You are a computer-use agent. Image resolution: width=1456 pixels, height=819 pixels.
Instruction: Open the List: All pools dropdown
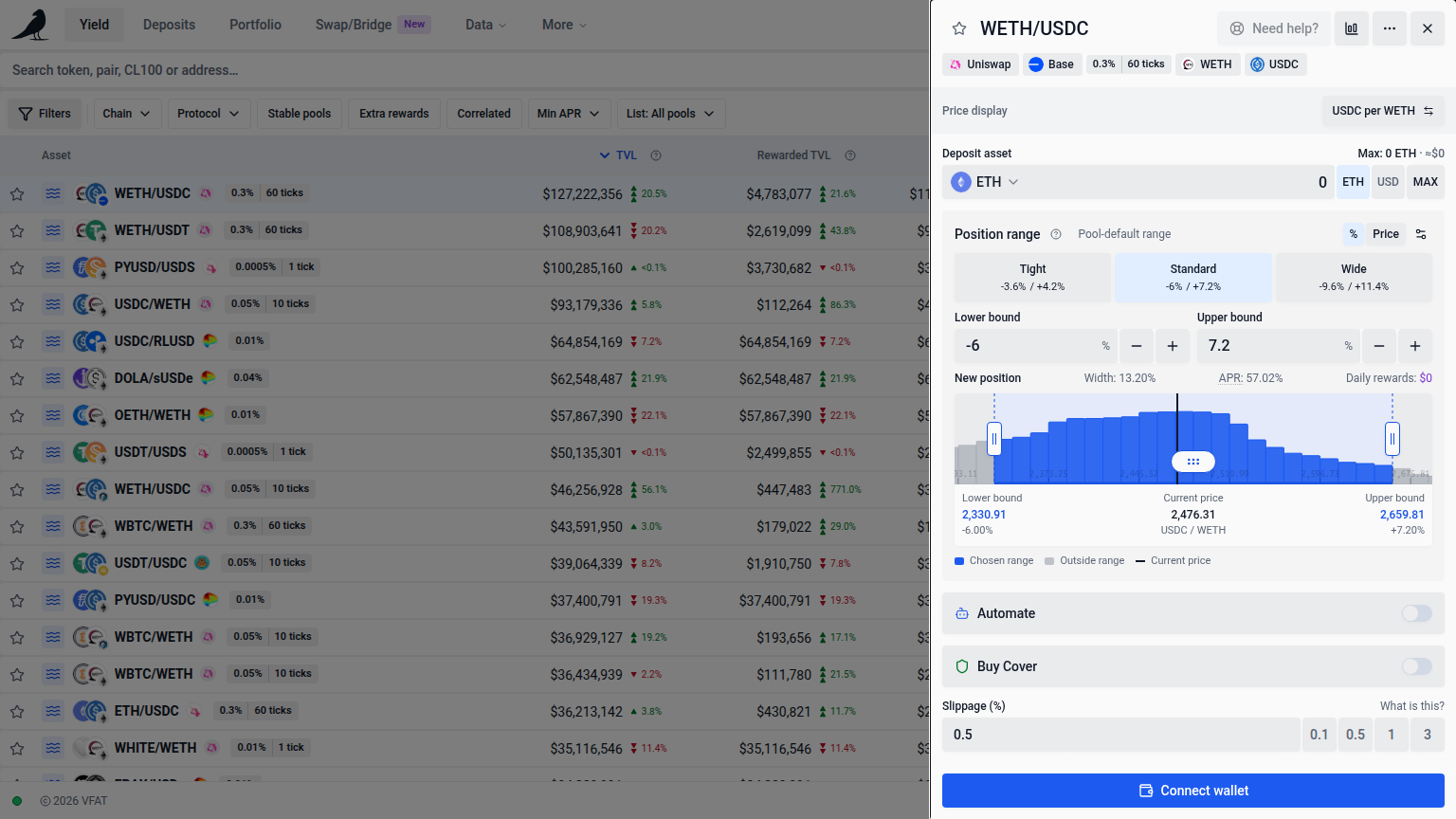[x=671, y=114]
